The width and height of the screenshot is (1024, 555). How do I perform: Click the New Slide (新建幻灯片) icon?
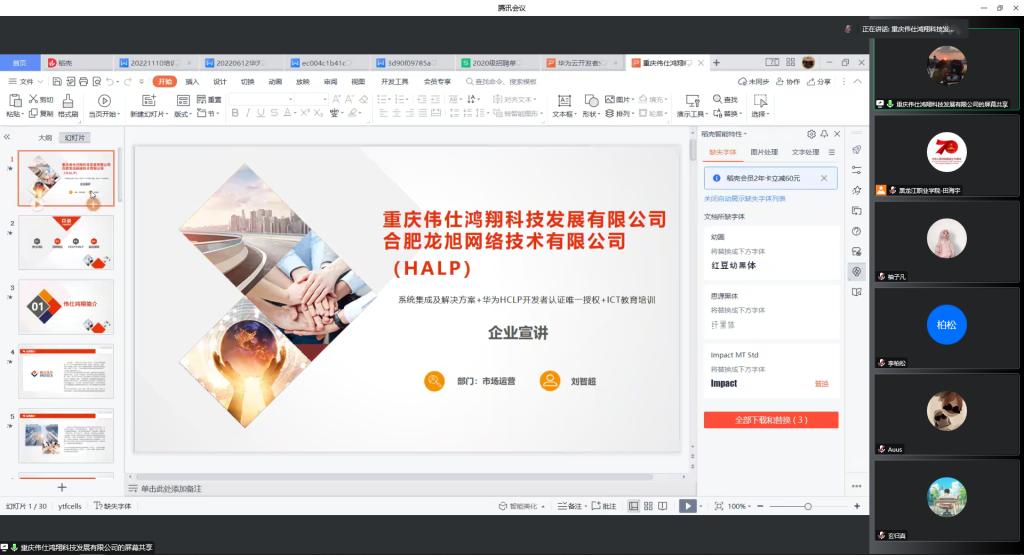(149, 100)
